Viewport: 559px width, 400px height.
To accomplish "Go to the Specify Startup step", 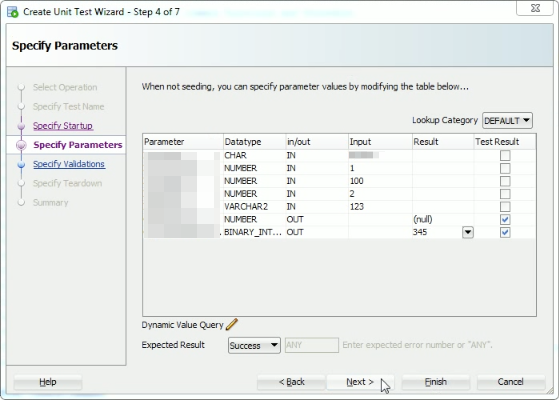I will click(x=63, y=126).
